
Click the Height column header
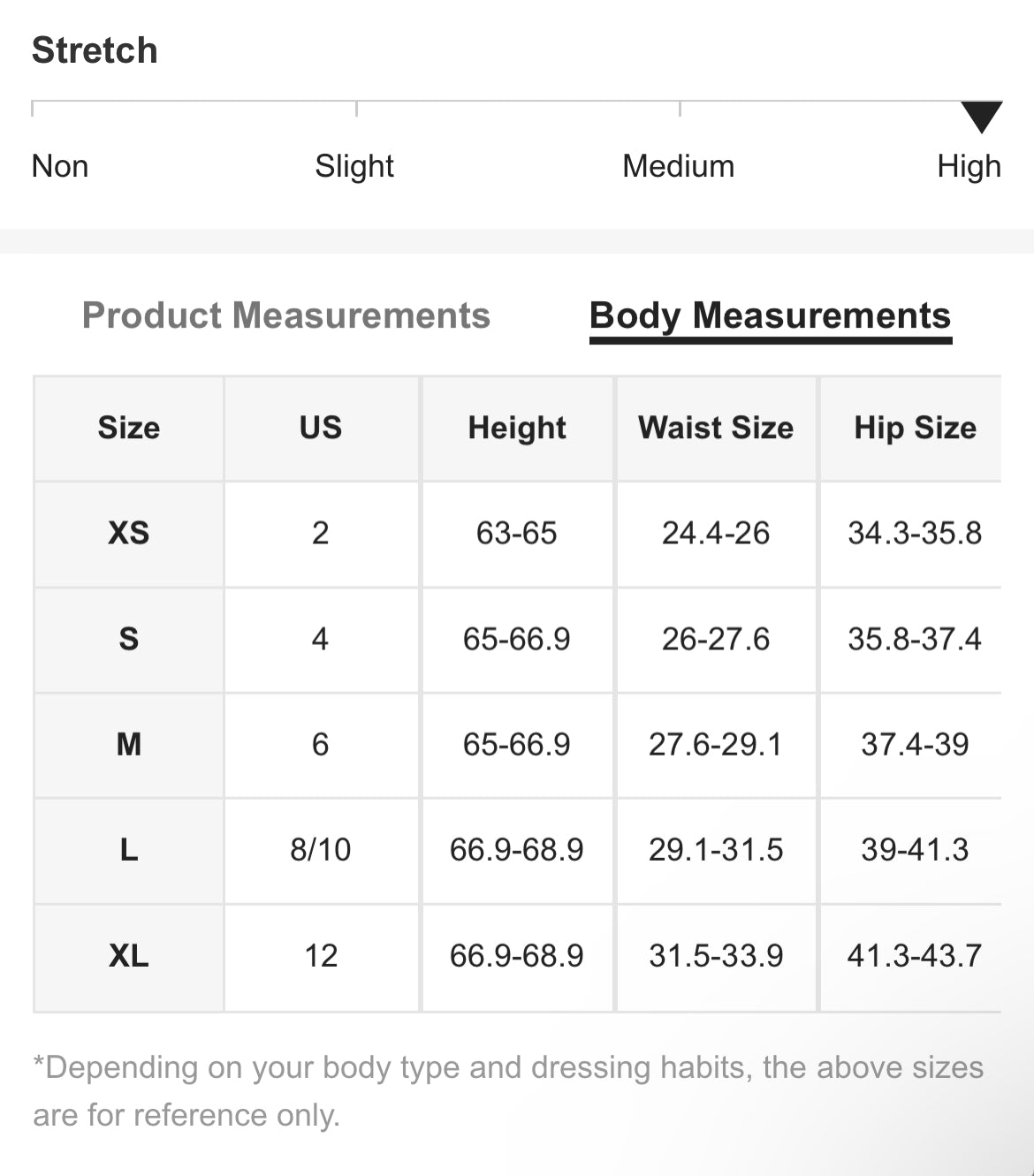[x=517, y=428]
